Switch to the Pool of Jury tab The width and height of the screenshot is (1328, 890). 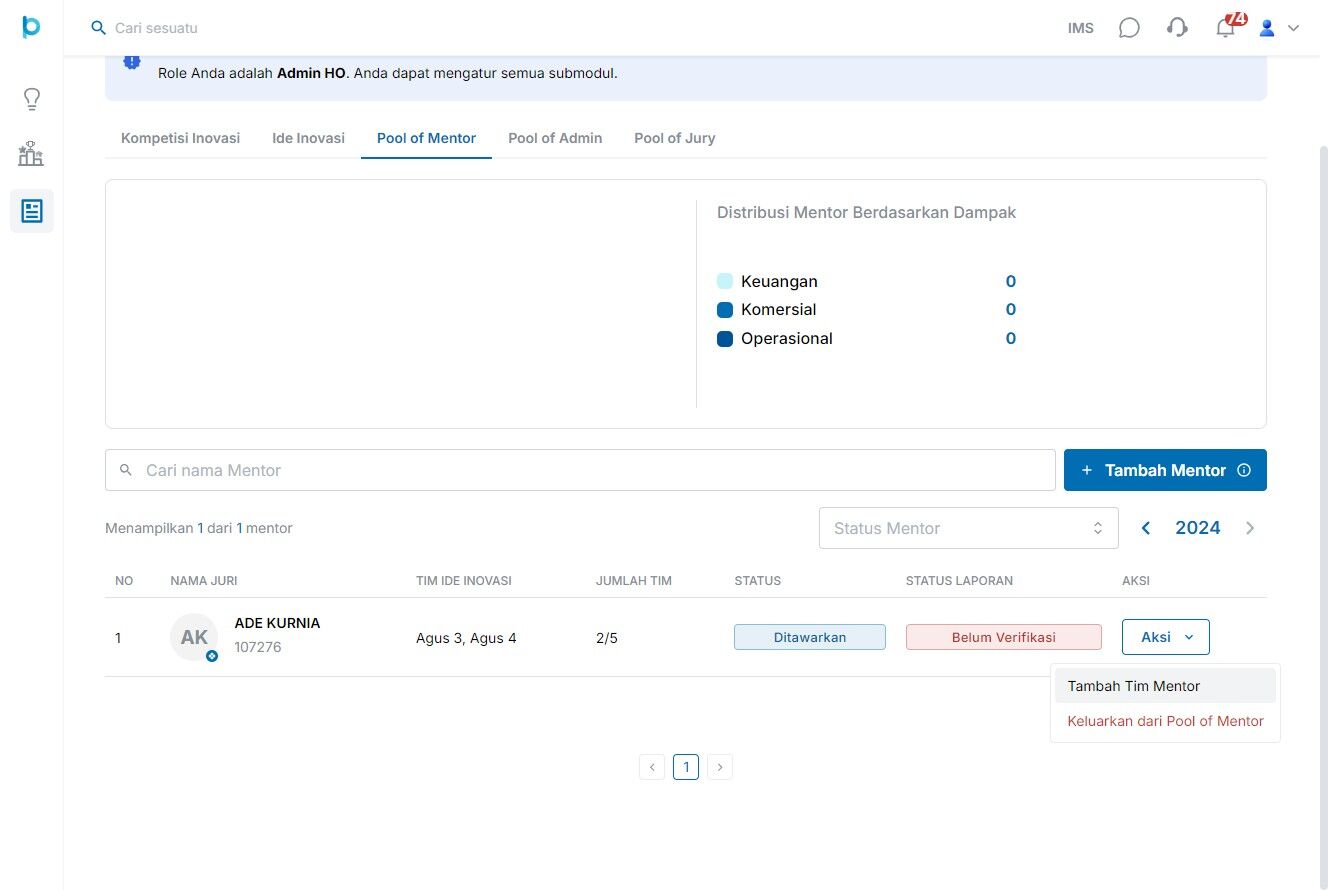pyautogui.click(x=674, y=138)
